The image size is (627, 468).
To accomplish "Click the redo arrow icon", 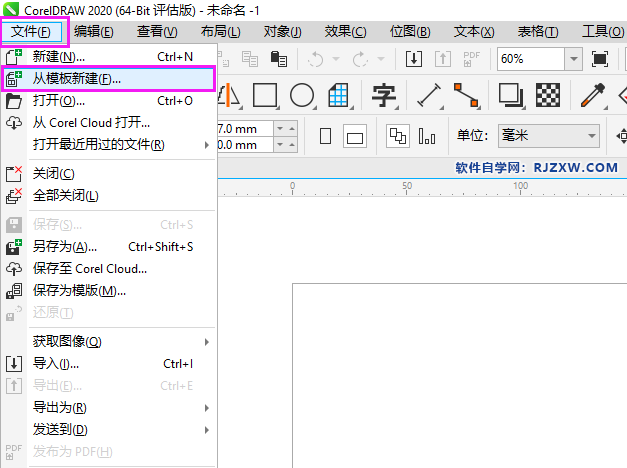I will click(360, 59).
